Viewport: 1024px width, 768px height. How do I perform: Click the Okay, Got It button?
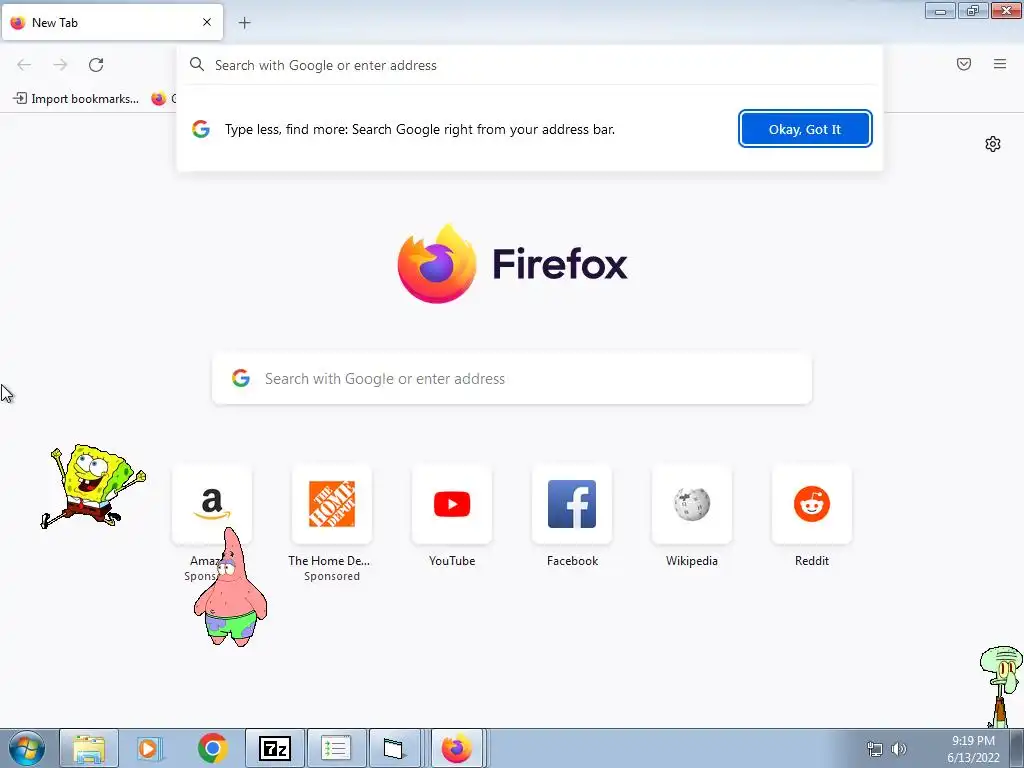[805, 129]
